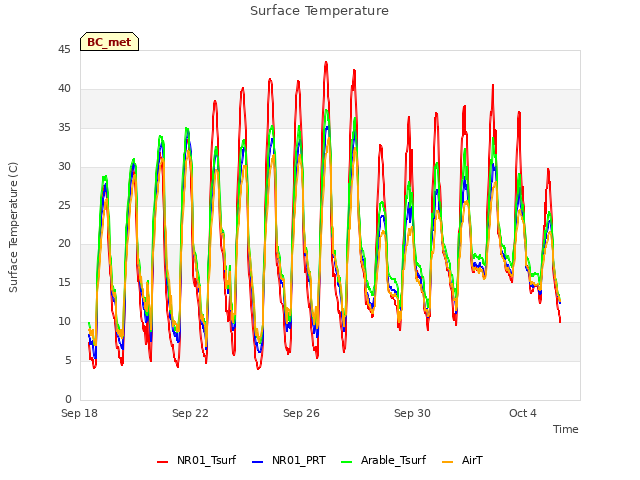Click the 35 y-axis tick label
Viewport: 640px width, 480px height.
click(64, 128)
